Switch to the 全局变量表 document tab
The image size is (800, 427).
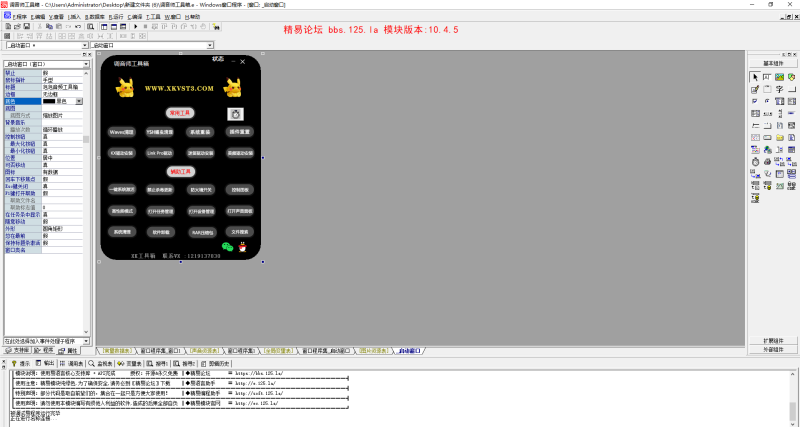pyautogui.click(x=279, y=351)
